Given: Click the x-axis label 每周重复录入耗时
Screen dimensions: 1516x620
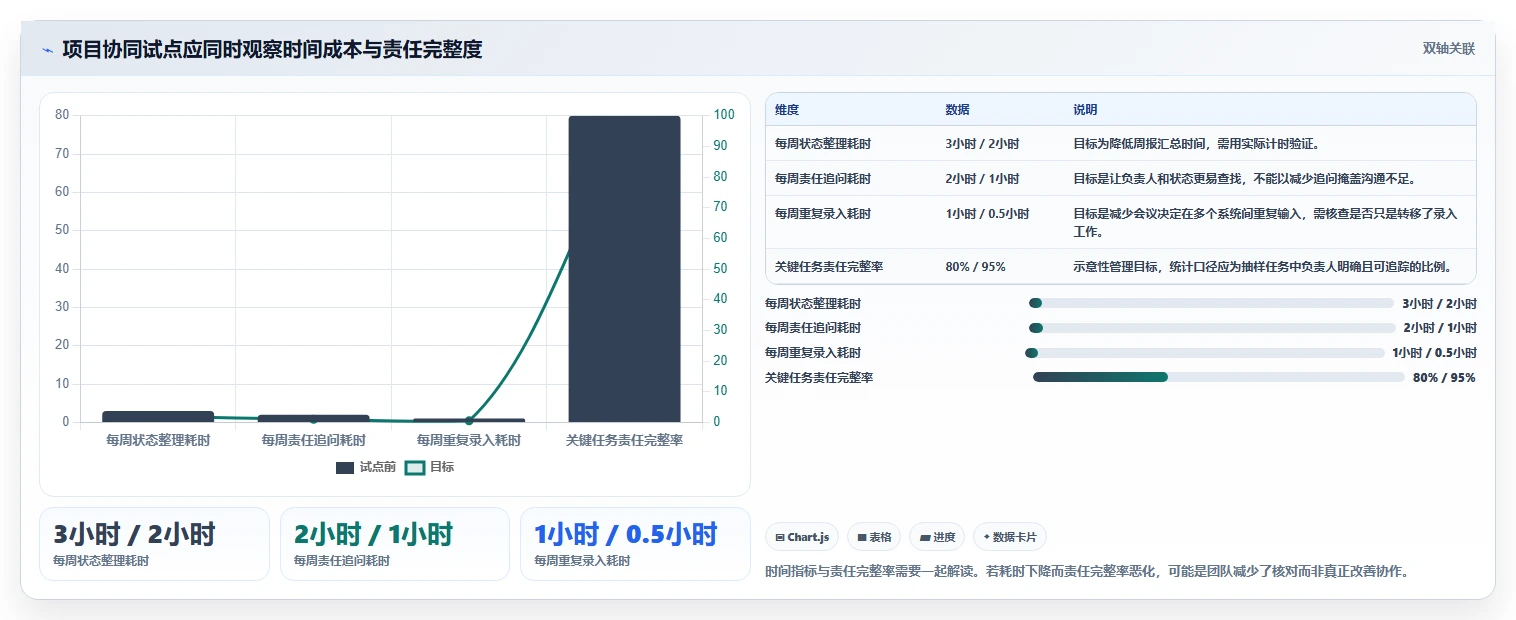Looking at the screenshot, I should pos(469,440).
